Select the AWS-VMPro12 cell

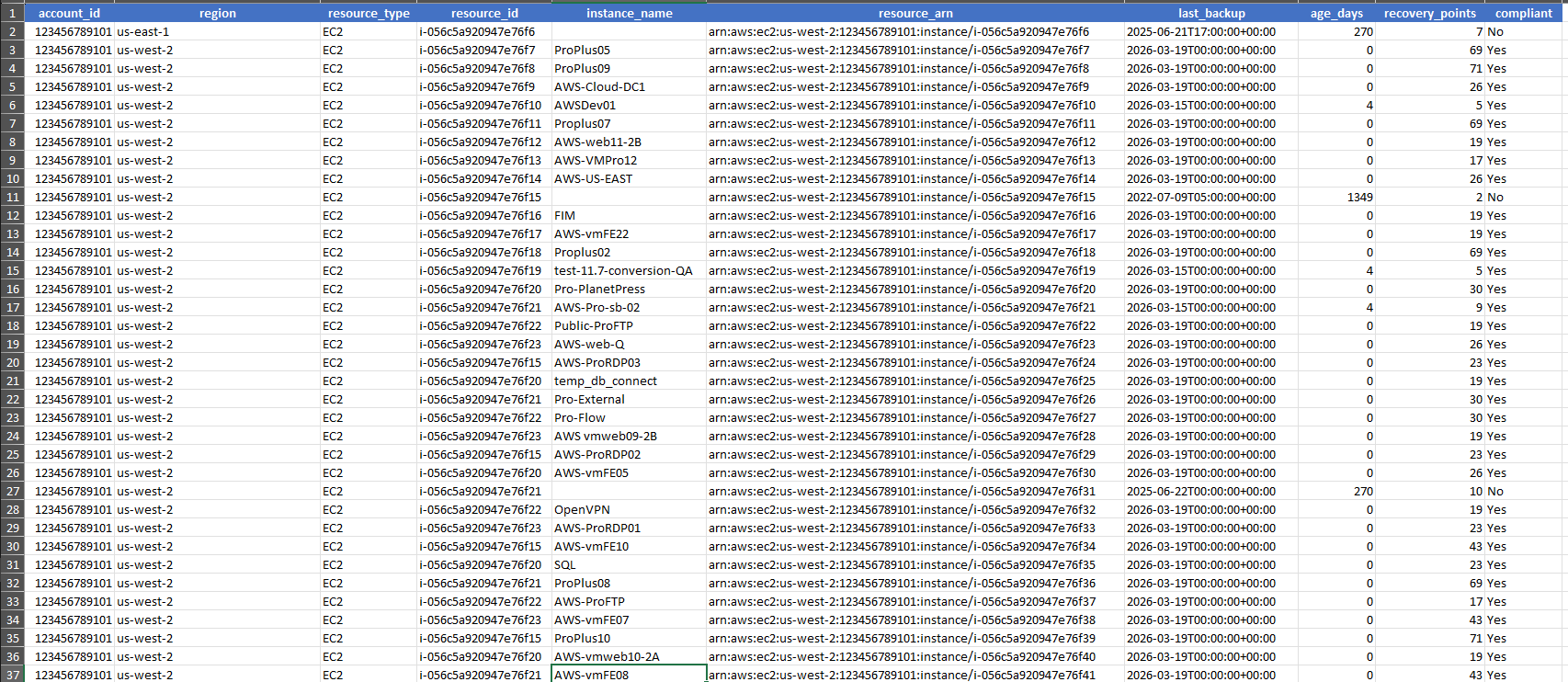(x=629, y=160)
